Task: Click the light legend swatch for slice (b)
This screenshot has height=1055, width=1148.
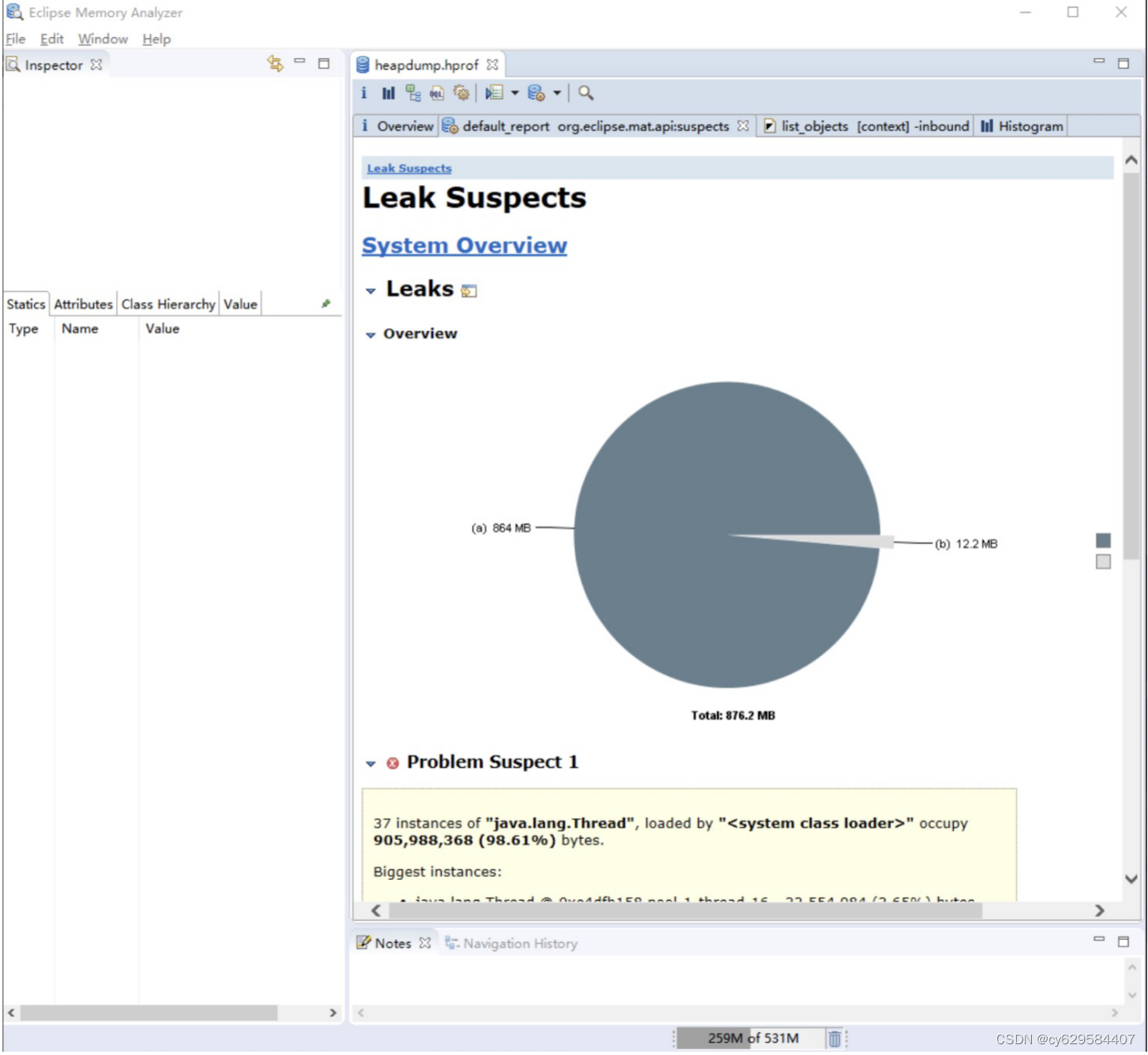Action: coord(1103,562)
